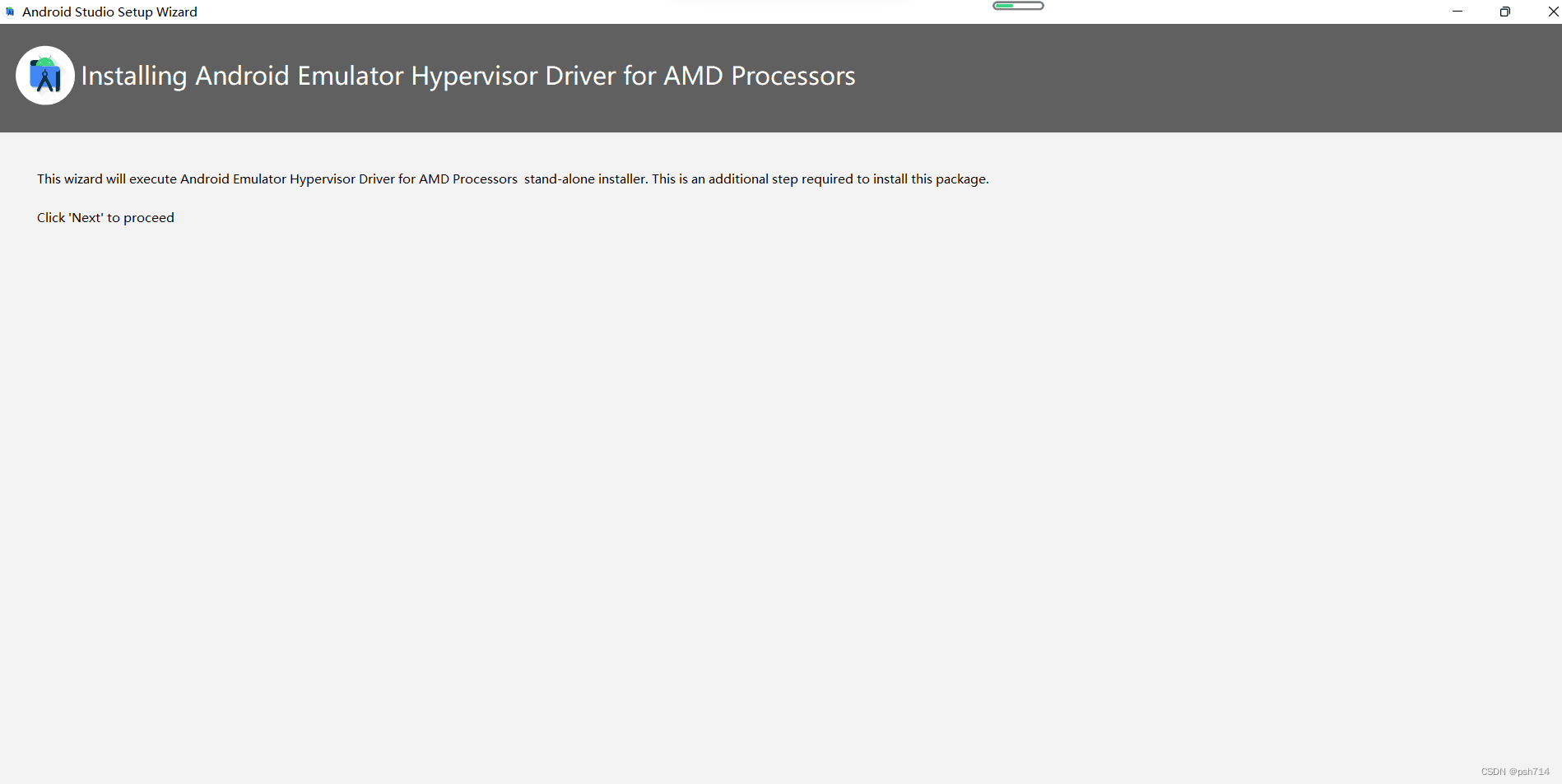1562x784 pixels.
Task: Click the green progress pill at top
Action: pyautogui.click(x=1018, y=6)
